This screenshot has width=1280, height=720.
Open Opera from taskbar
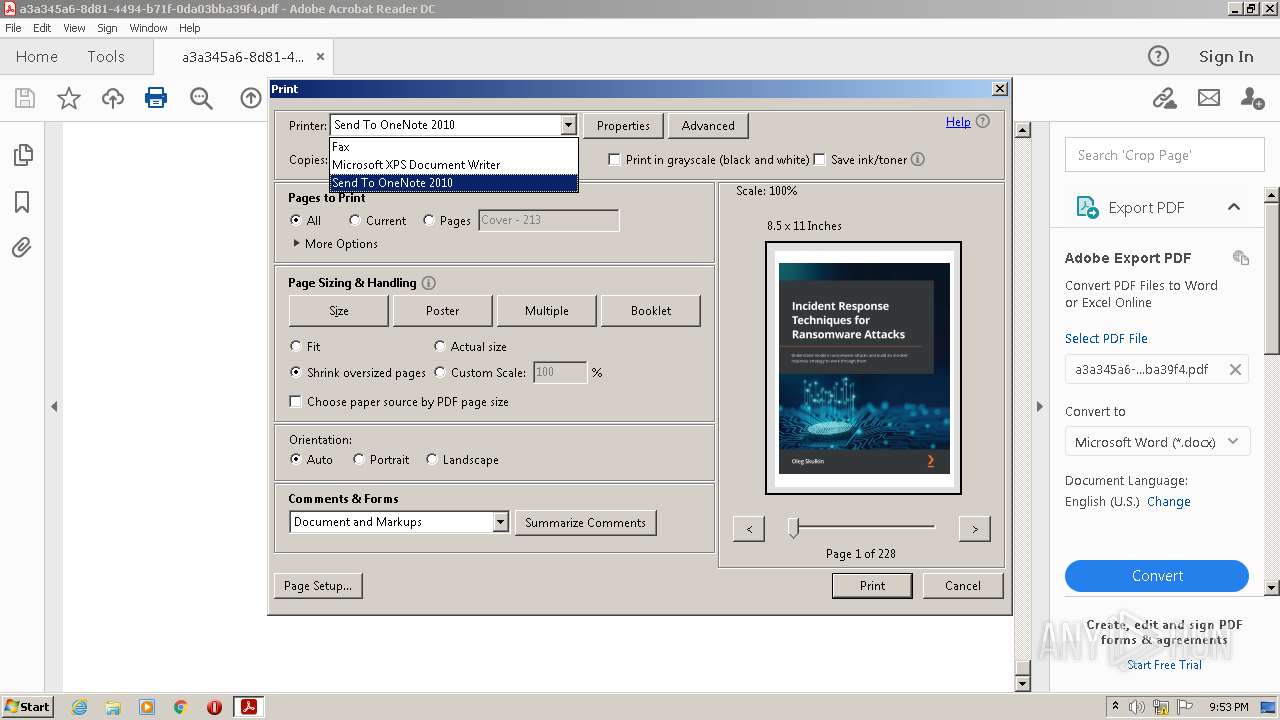214,707
